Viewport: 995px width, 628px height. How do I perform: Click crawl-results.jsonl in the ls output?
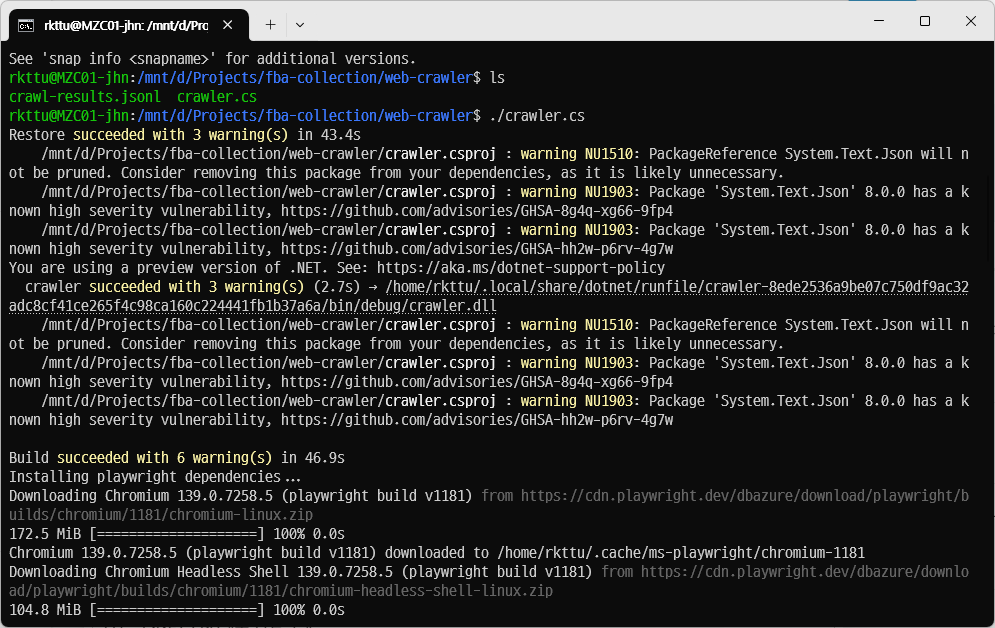(84, 97)
